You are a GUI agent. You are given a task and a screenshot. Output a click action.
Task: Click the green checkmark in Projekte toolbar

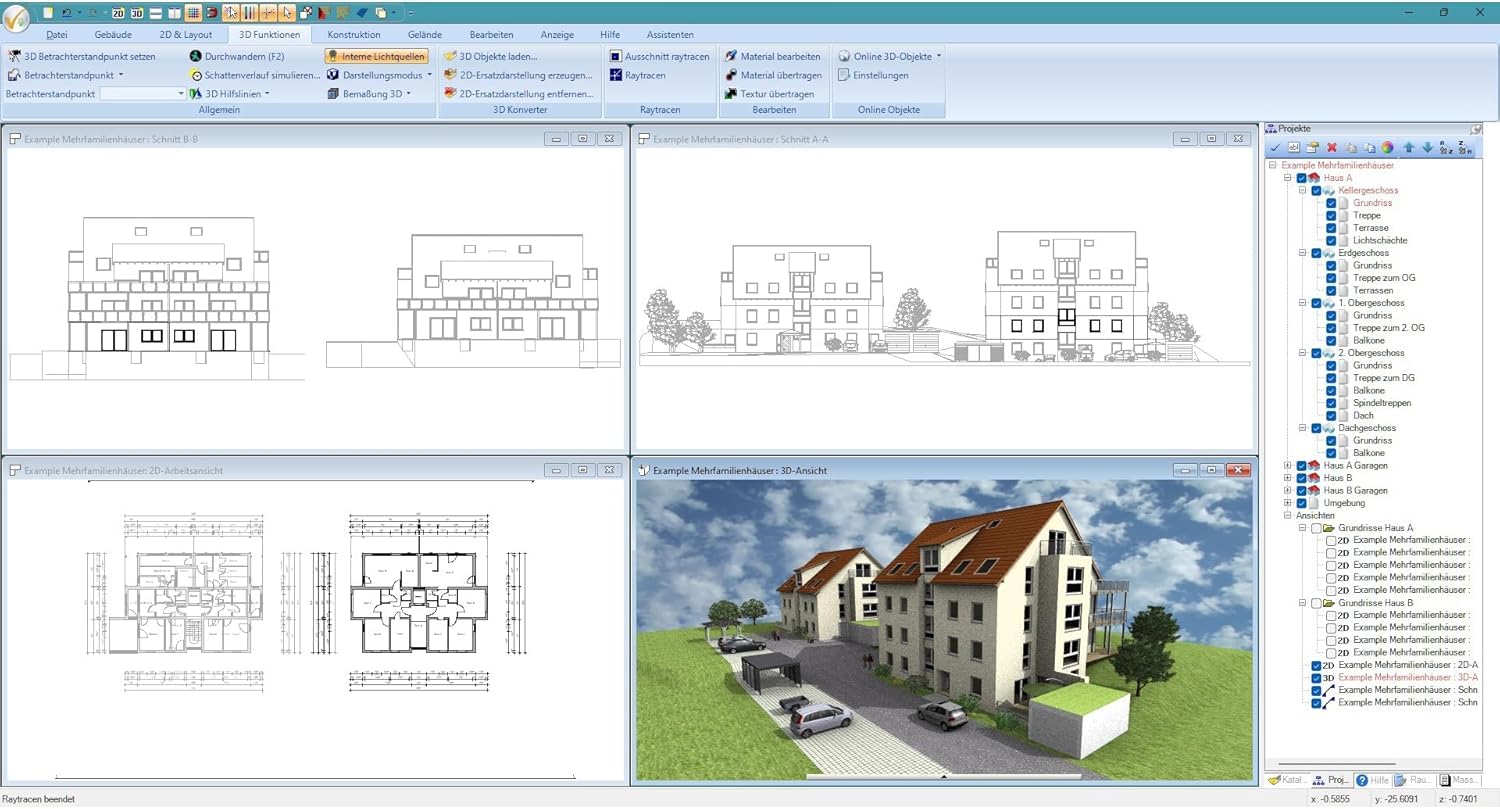tap(1275, 147)
